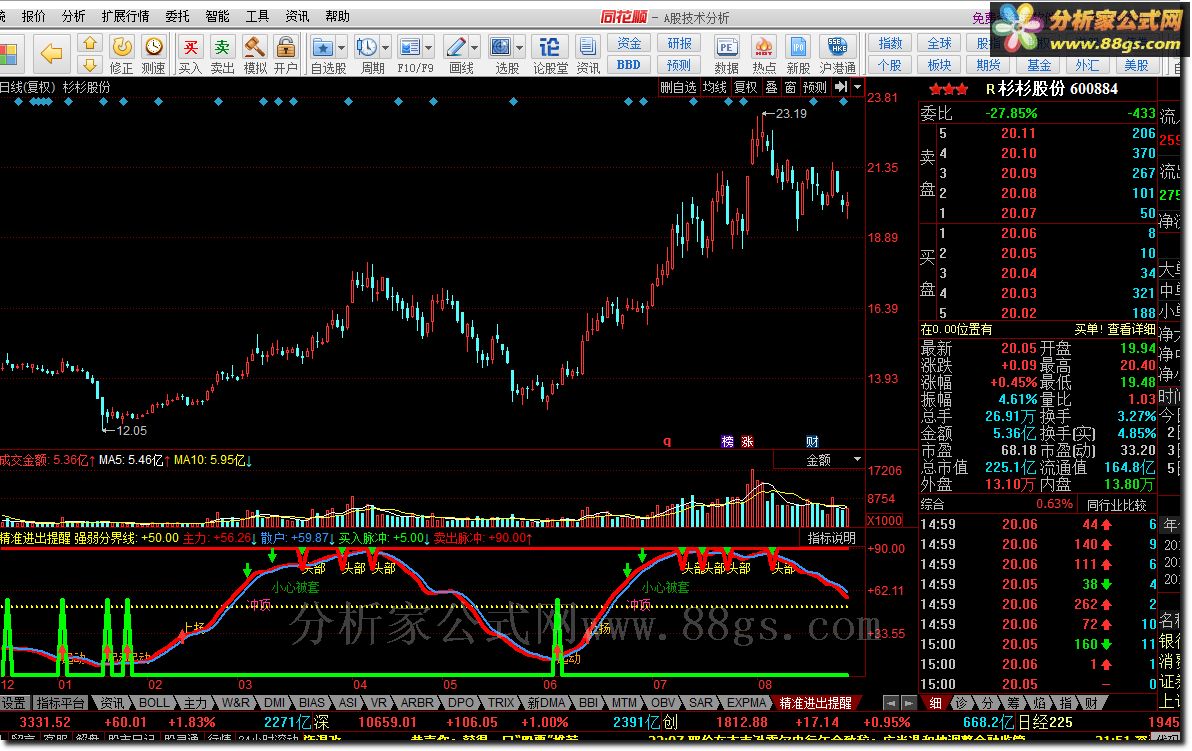1192x751 pixels.
Task: Select the EXPMA indicator tab
Action: pyautogui.click(x=746, y=703)
